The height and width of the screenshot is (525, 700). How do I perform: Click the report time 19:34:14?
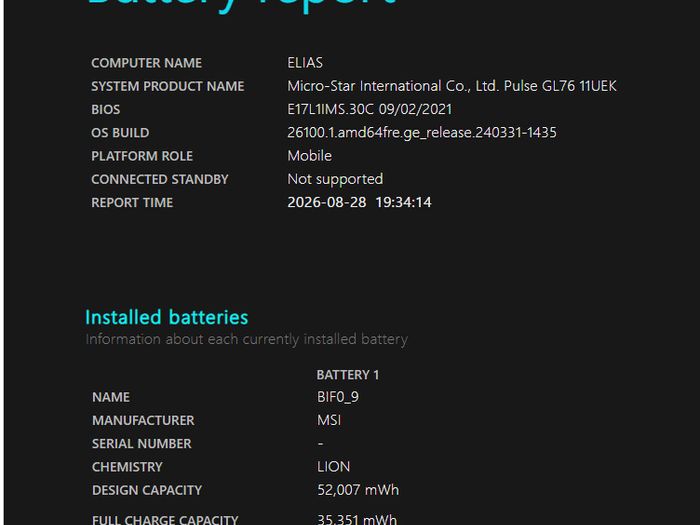click(x=404, y=202)
